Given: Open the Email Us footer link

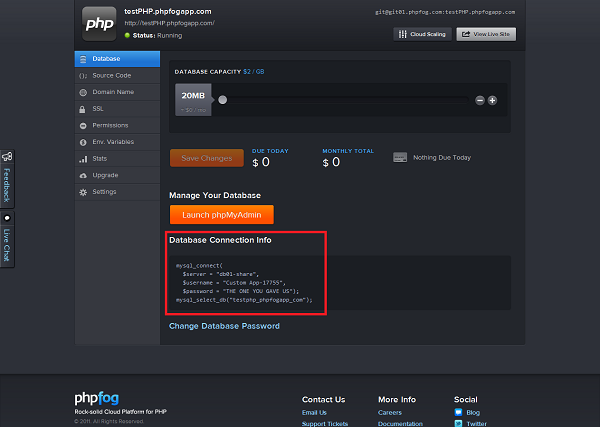Looking at the screenshot, I should (314, 412).
